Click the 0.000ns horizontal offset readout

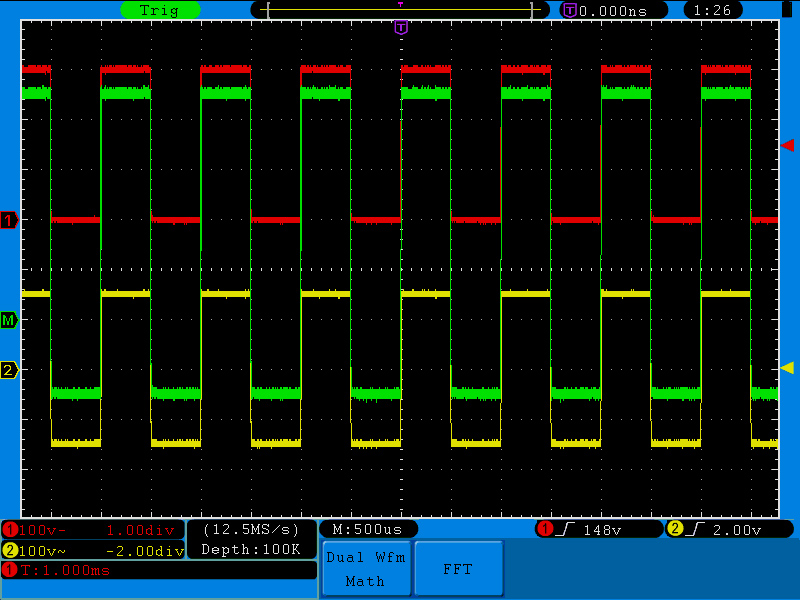point(614,10)
